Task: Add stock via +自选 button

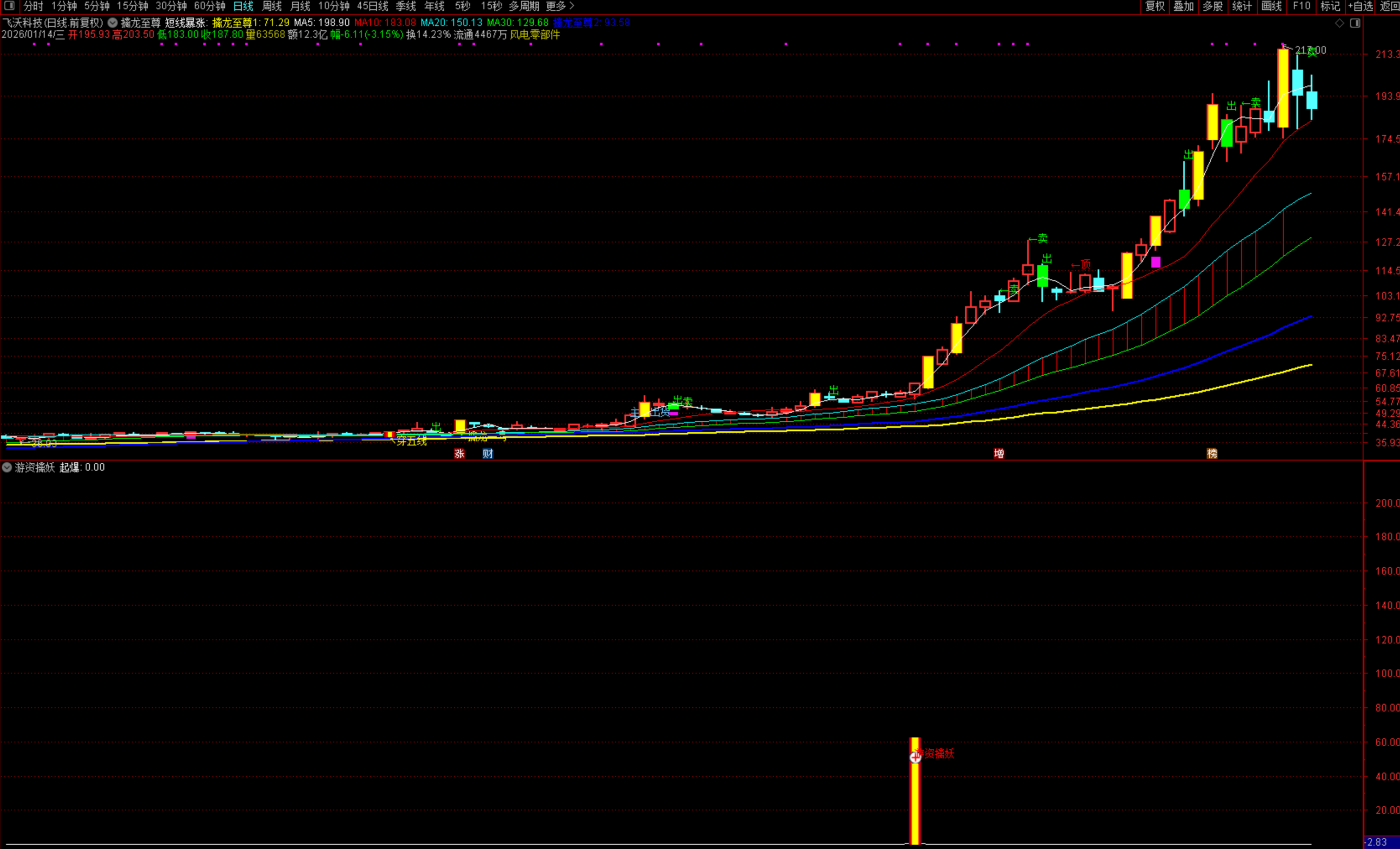Action: (x=1360, y=5)
